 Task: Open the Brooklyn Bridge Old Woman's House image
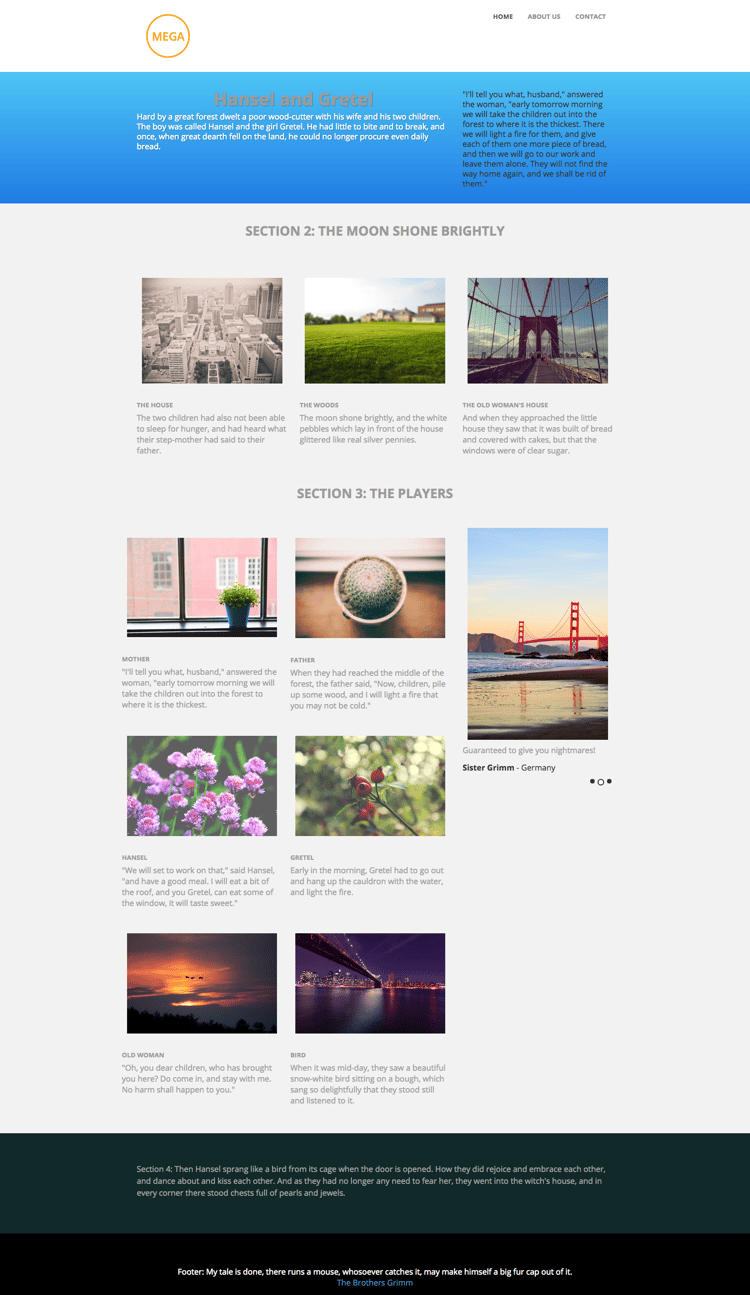pyautogui.click(x=538, y=331)
